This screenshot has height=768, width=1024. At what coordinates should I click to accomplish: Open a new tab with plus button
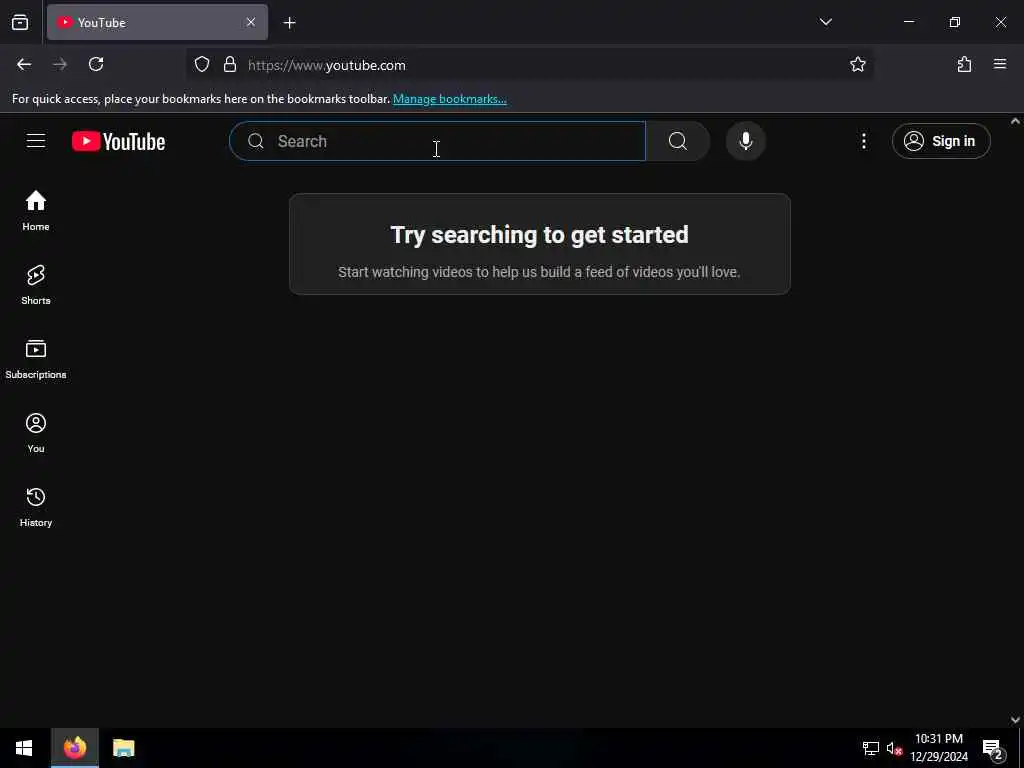pos(289,23)
